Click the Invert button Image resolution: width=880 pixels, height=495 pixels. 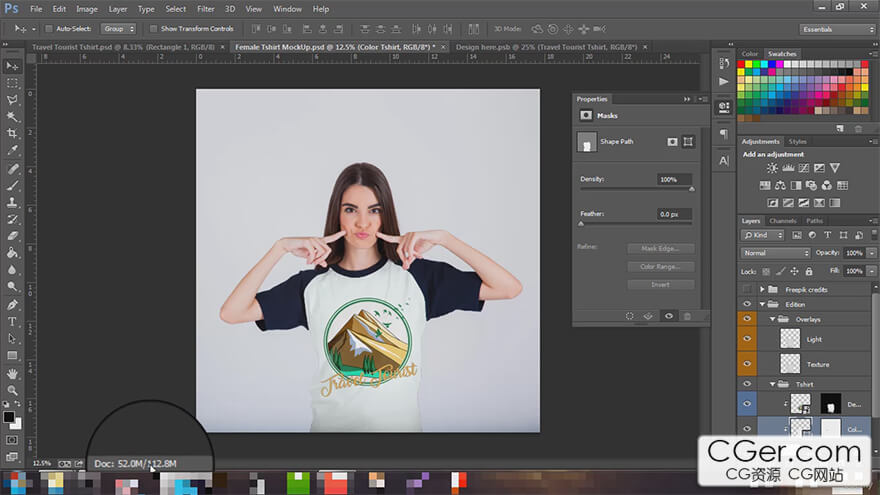click(660, 285)
